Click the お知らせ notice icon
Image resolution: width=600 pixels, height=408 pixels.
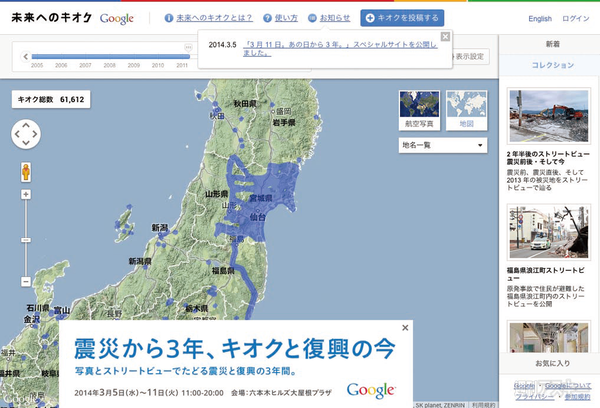312,18
